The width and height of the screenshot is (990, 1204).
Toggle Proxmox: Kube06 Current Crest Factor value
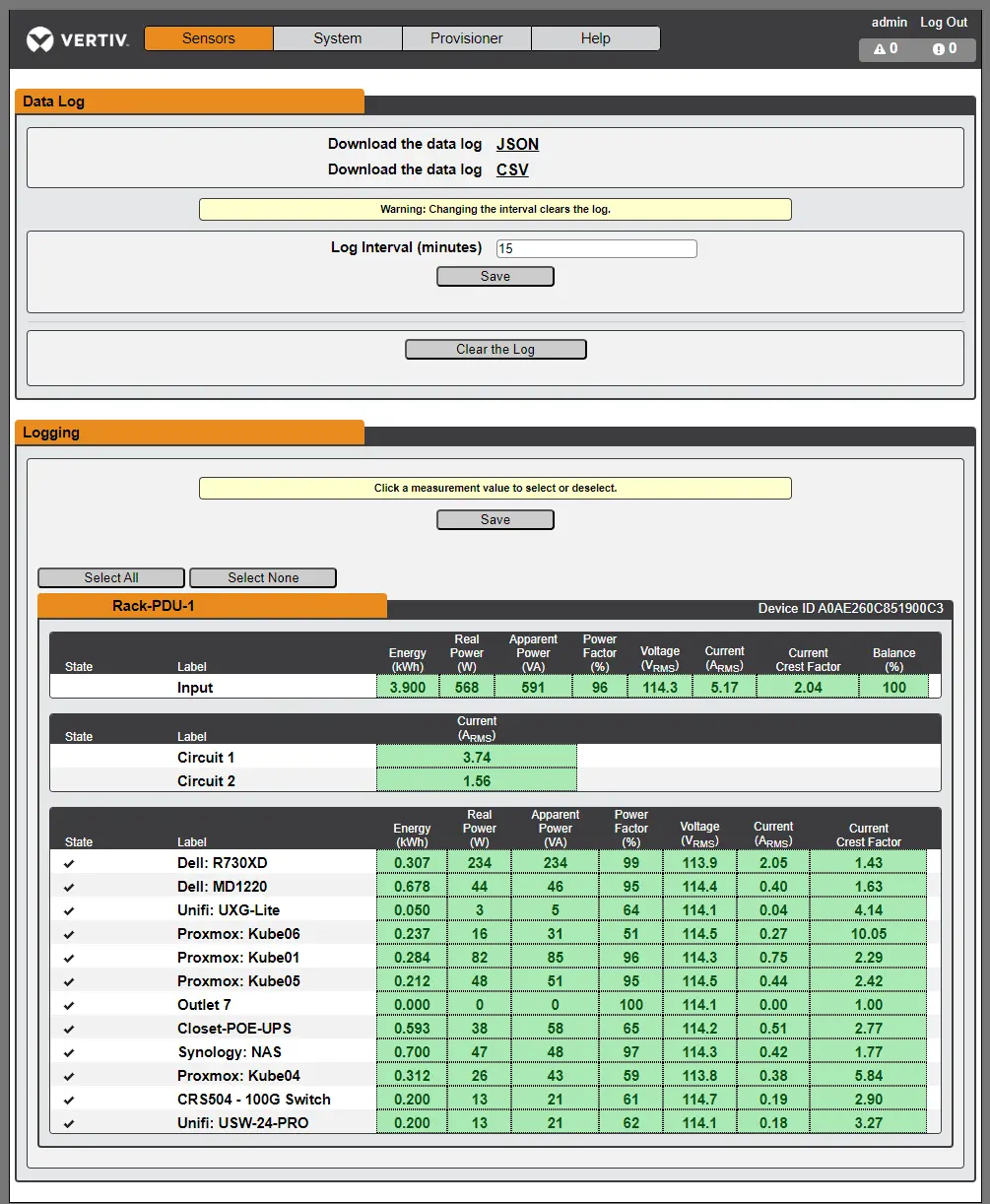pyautogui.click(x=868, y=934)
